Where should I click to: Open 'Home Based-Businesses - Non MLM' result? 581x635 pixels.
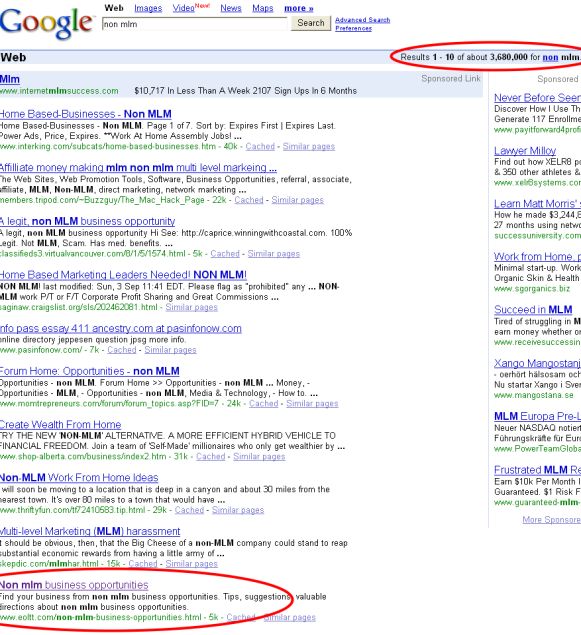(x=85, y=114)
